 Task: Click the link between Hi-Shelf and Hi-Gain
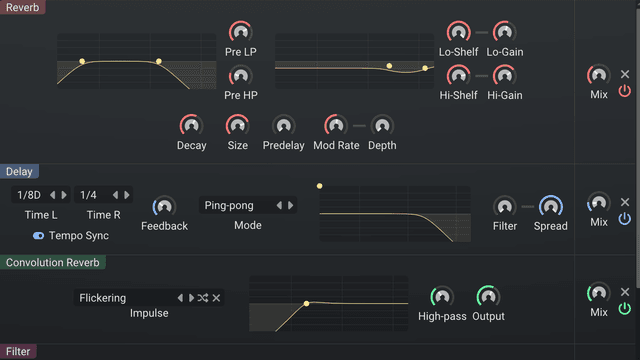(x=482, y=76)
